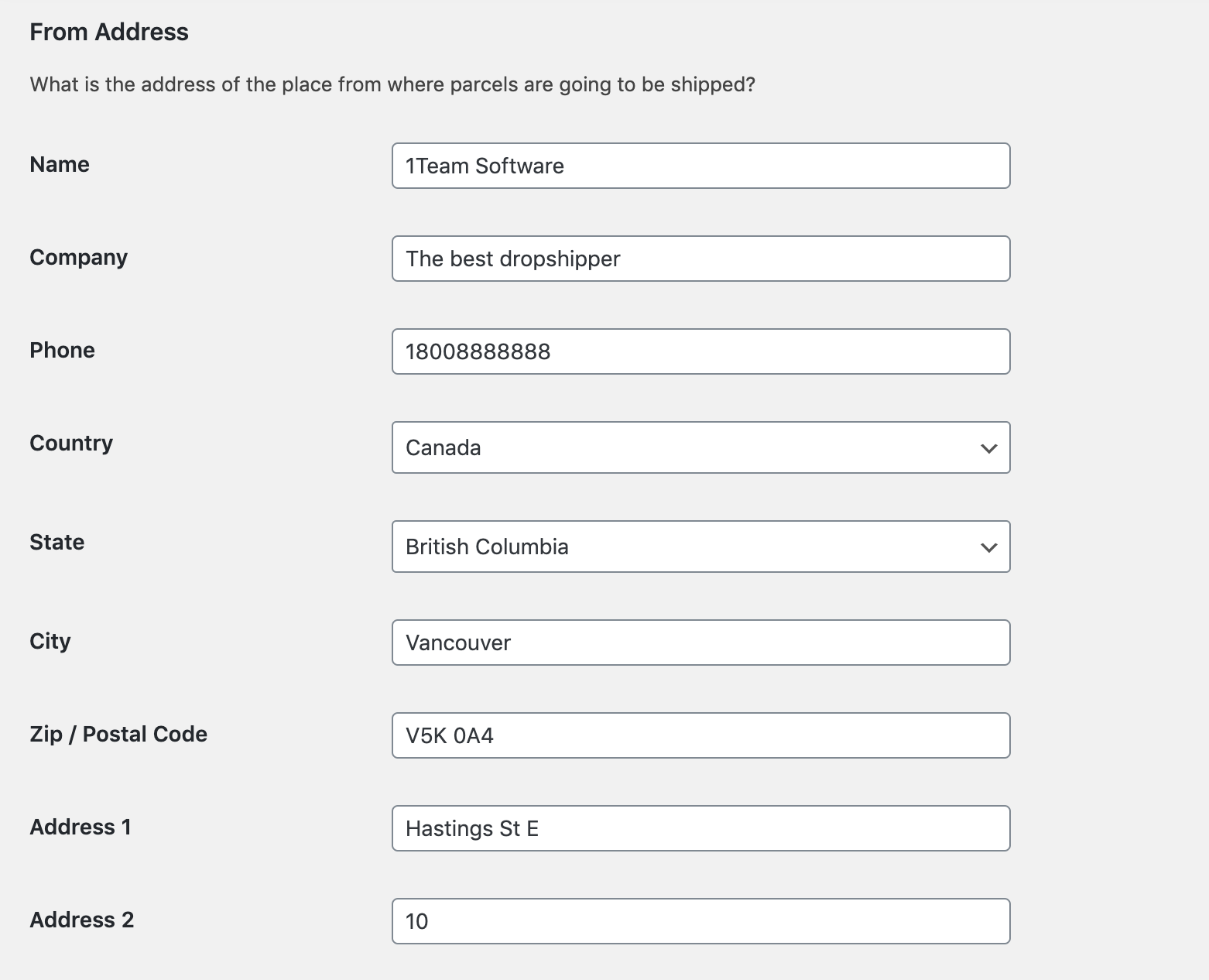The image size is (1209, 980).
Task: Click the Phone number input
Action: [x=700, y=351]
